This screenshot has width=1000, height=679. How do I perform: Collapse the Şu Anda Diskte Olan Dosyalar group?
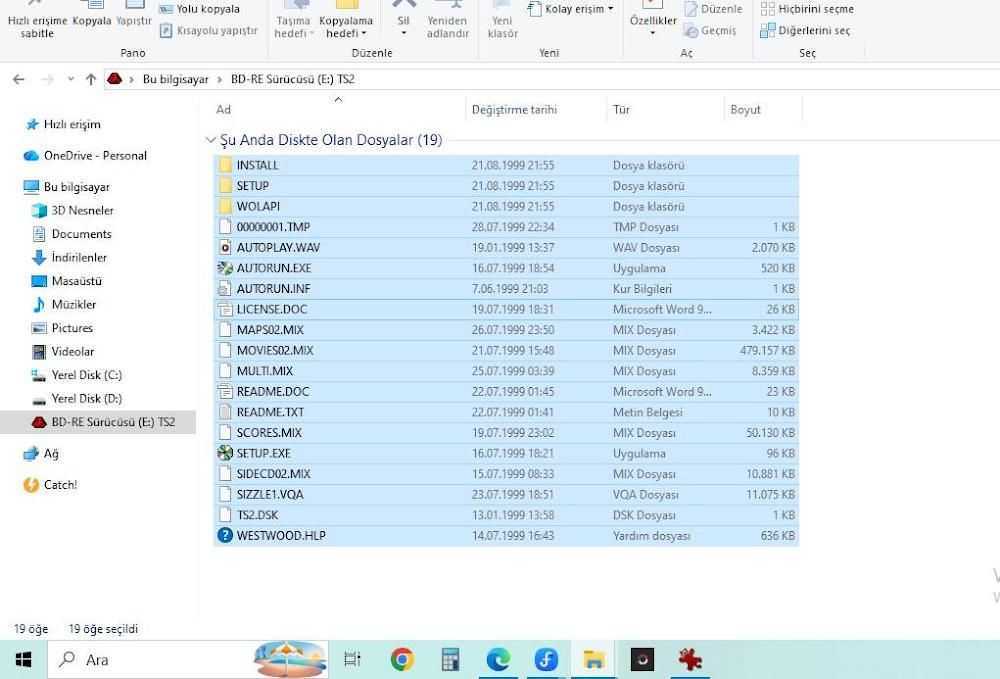coord(210,140)
